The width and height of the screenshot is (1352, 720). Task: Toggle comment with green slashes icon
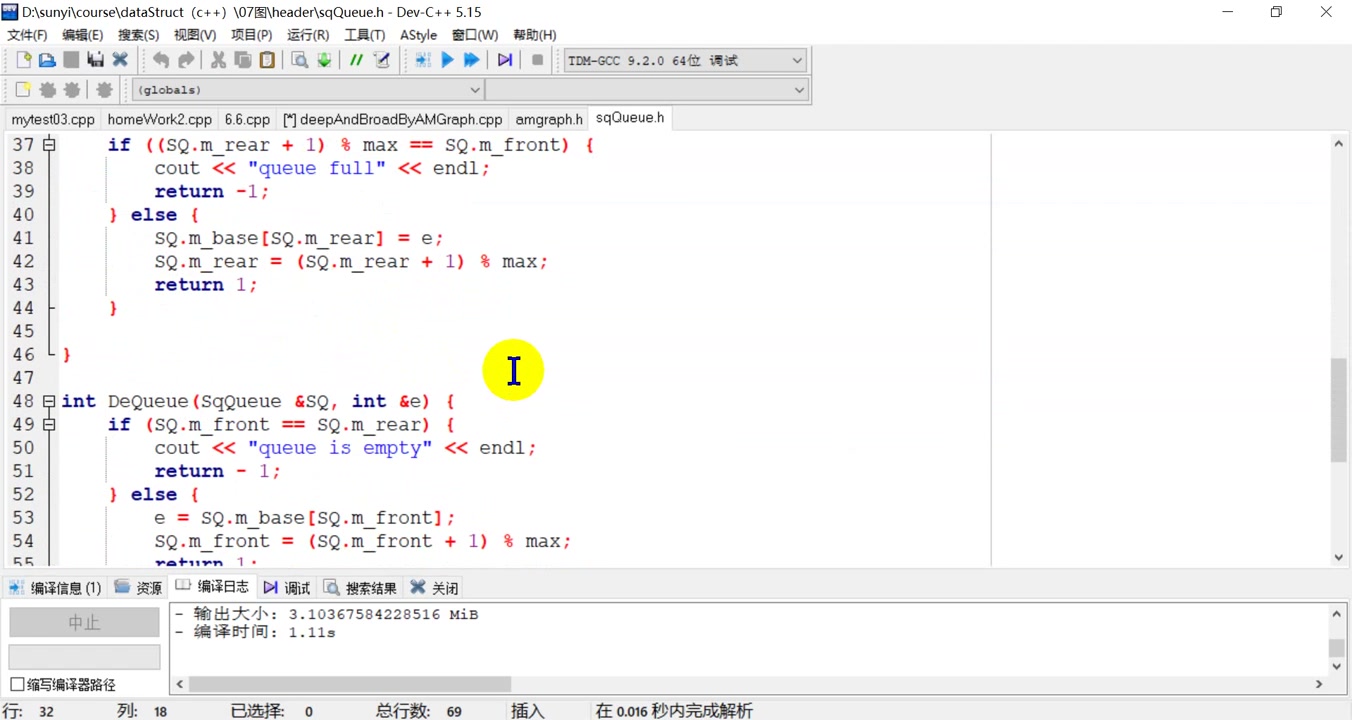coord(356,60)
